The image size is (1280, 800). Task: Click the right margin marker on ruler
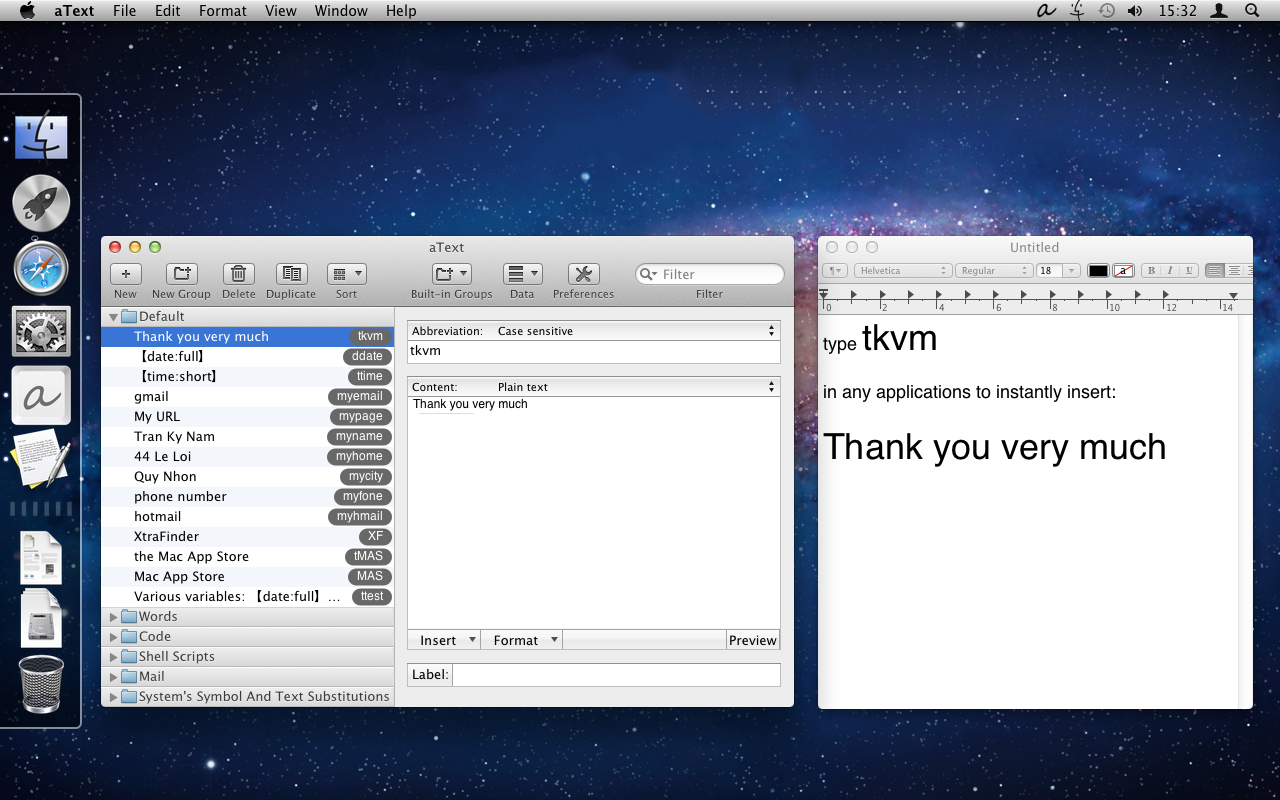point(1233,296)
